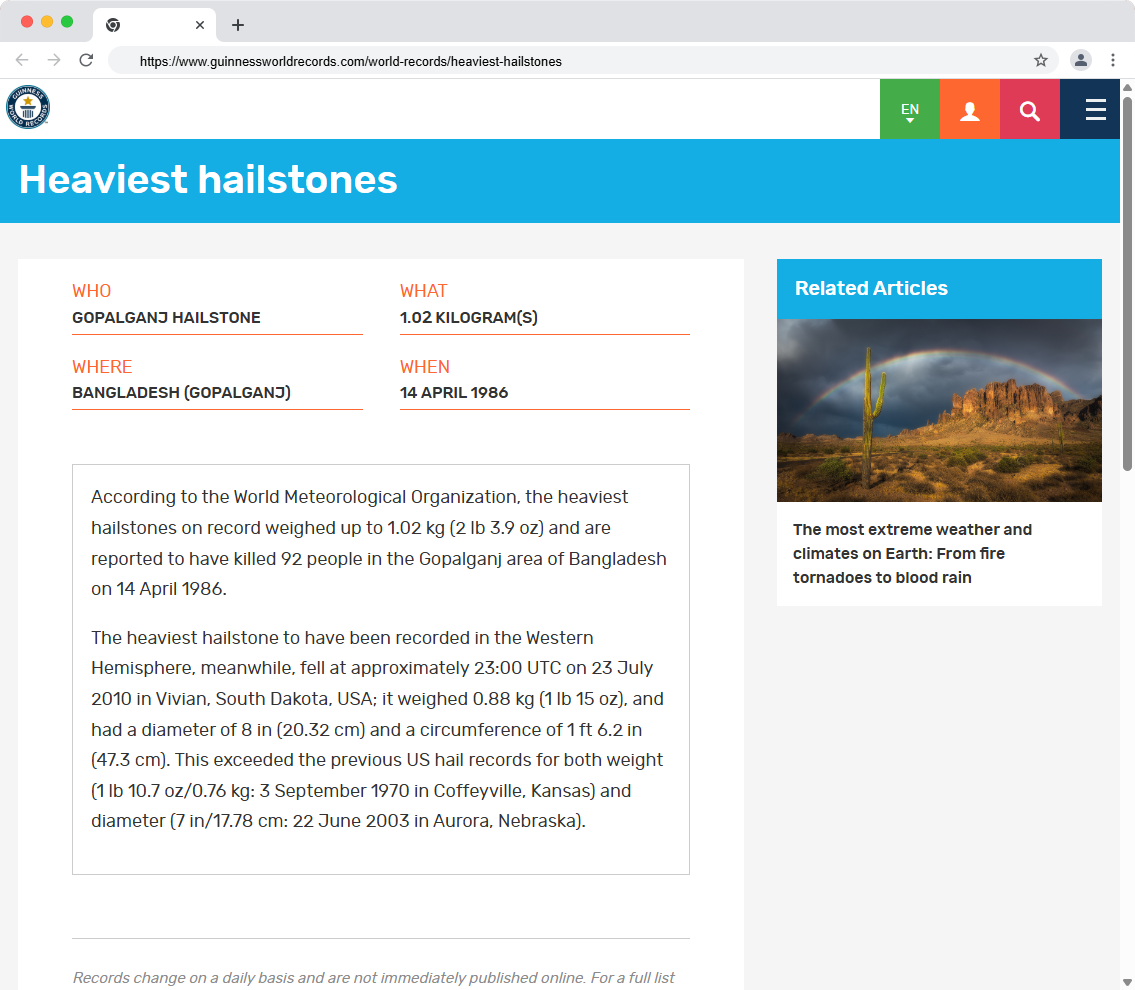Image resolution: width=1135 pixels, height=990 pixels.
Task: Click the WHERE label
Action: (x=102, y=367)
